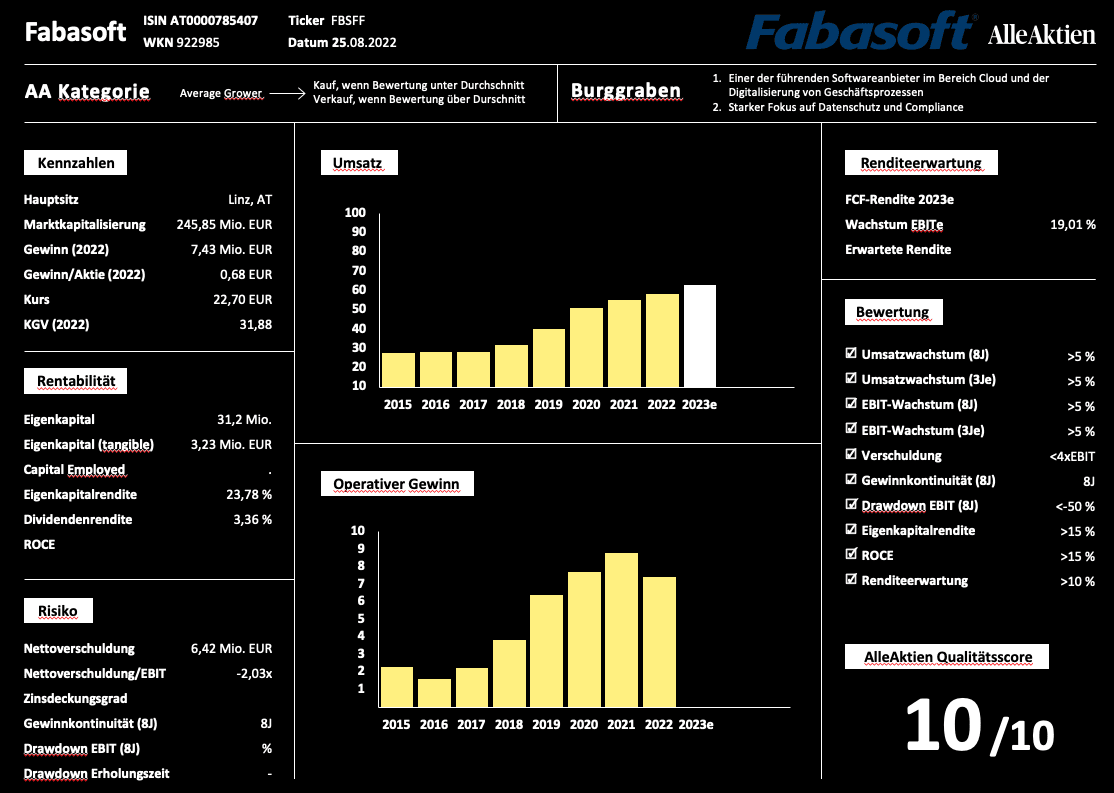Toggle the Umsatzwachstum (8J) checkbox
1114x793 pixels.
click(851, 353)
